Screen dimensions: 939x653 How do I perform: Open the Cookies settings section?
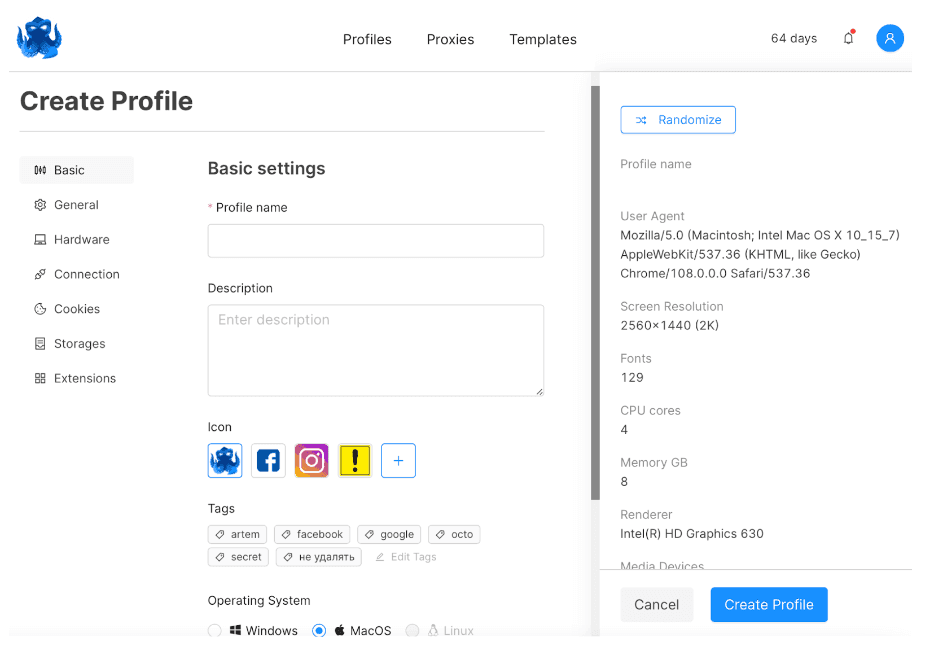pos(76,309)
